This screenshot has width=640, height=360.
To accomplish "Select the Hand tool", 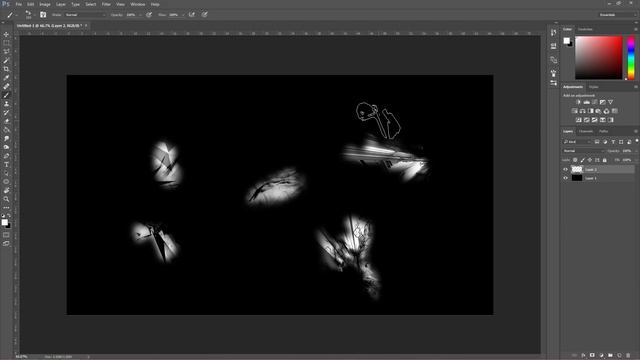I will 6,191.
